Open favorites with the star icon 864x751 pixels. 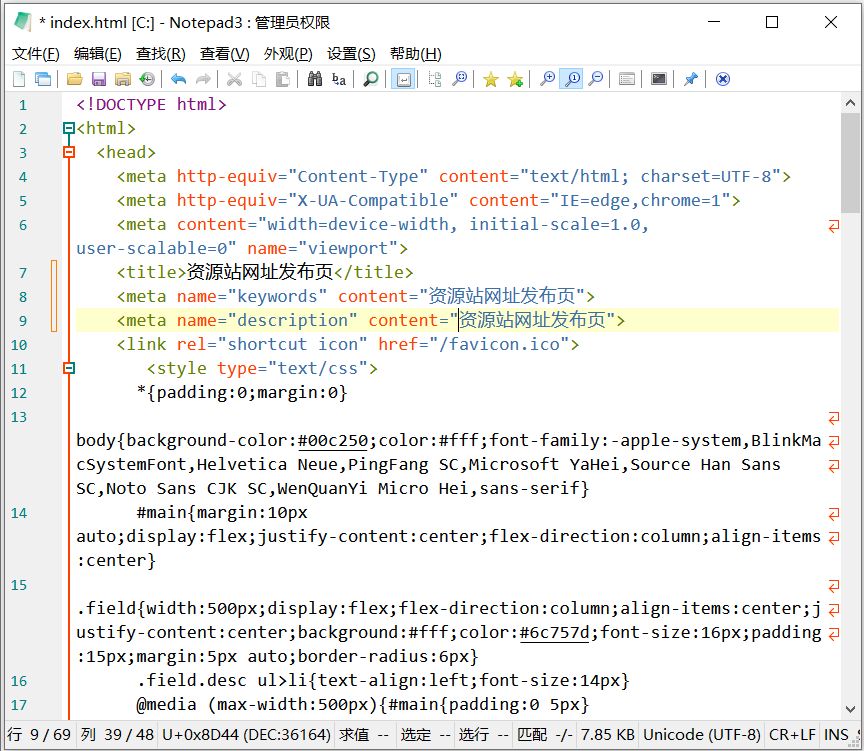pos(490,79)
